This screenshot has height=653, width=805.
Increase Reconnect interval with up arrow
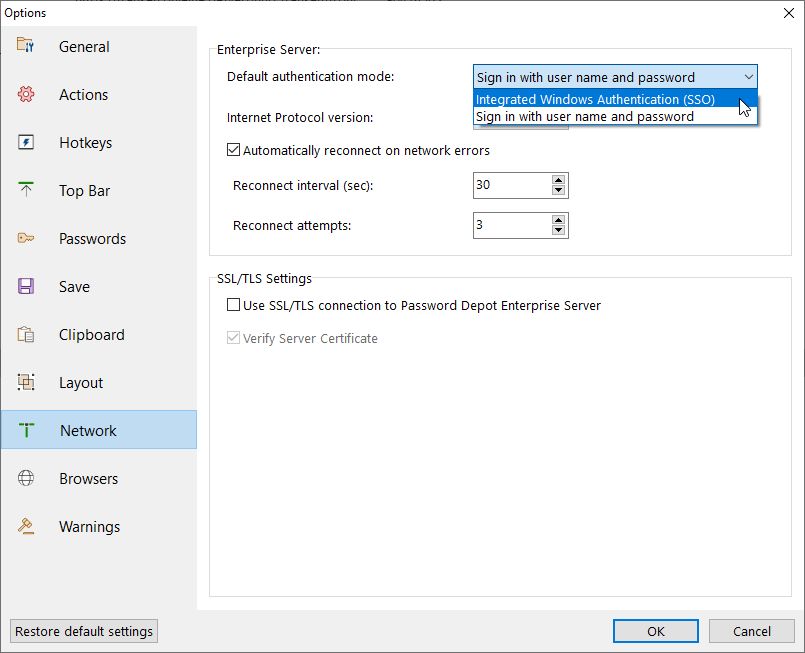pyautogui.click(x=559, y=180)
